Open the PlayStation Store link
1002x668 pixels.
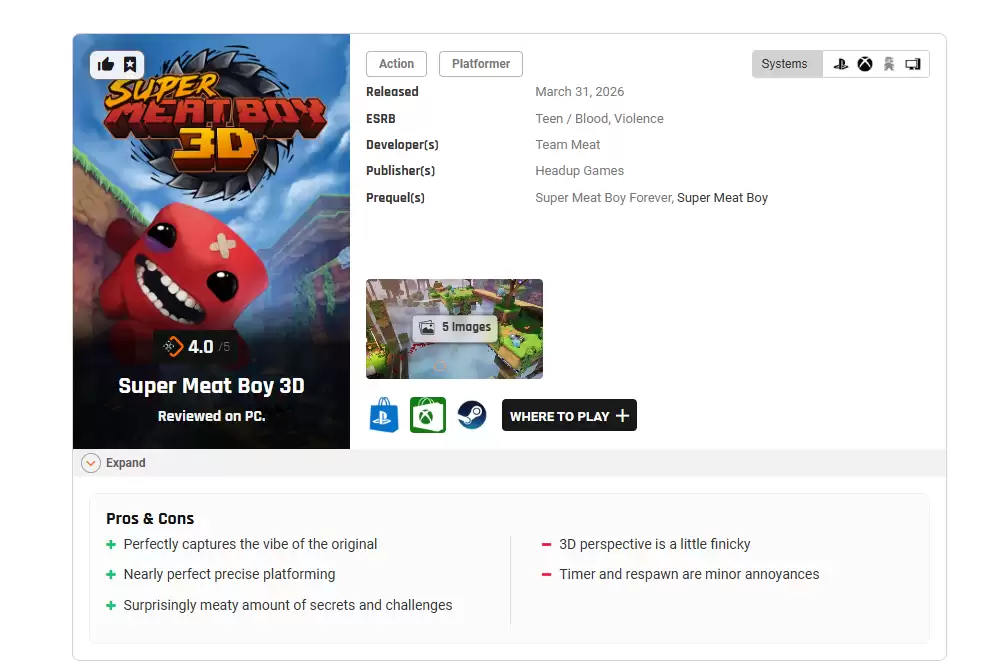coord(384,415)
